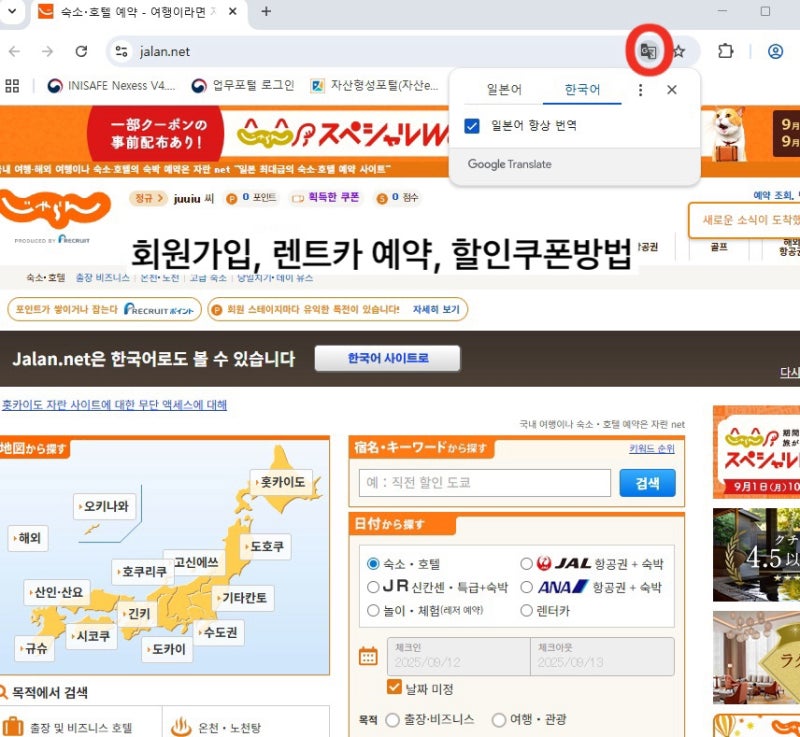The image size is (800, 737).
Task: Click the Google Translate icon in address bar
Action: [648, 51]
